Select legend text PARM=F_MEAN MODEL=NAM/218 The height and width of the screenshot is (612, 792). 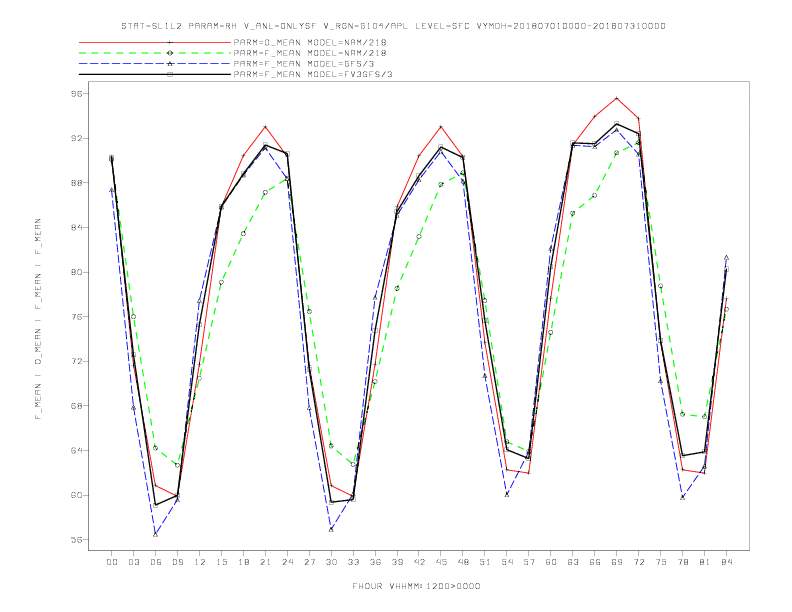tap(310, 53)
